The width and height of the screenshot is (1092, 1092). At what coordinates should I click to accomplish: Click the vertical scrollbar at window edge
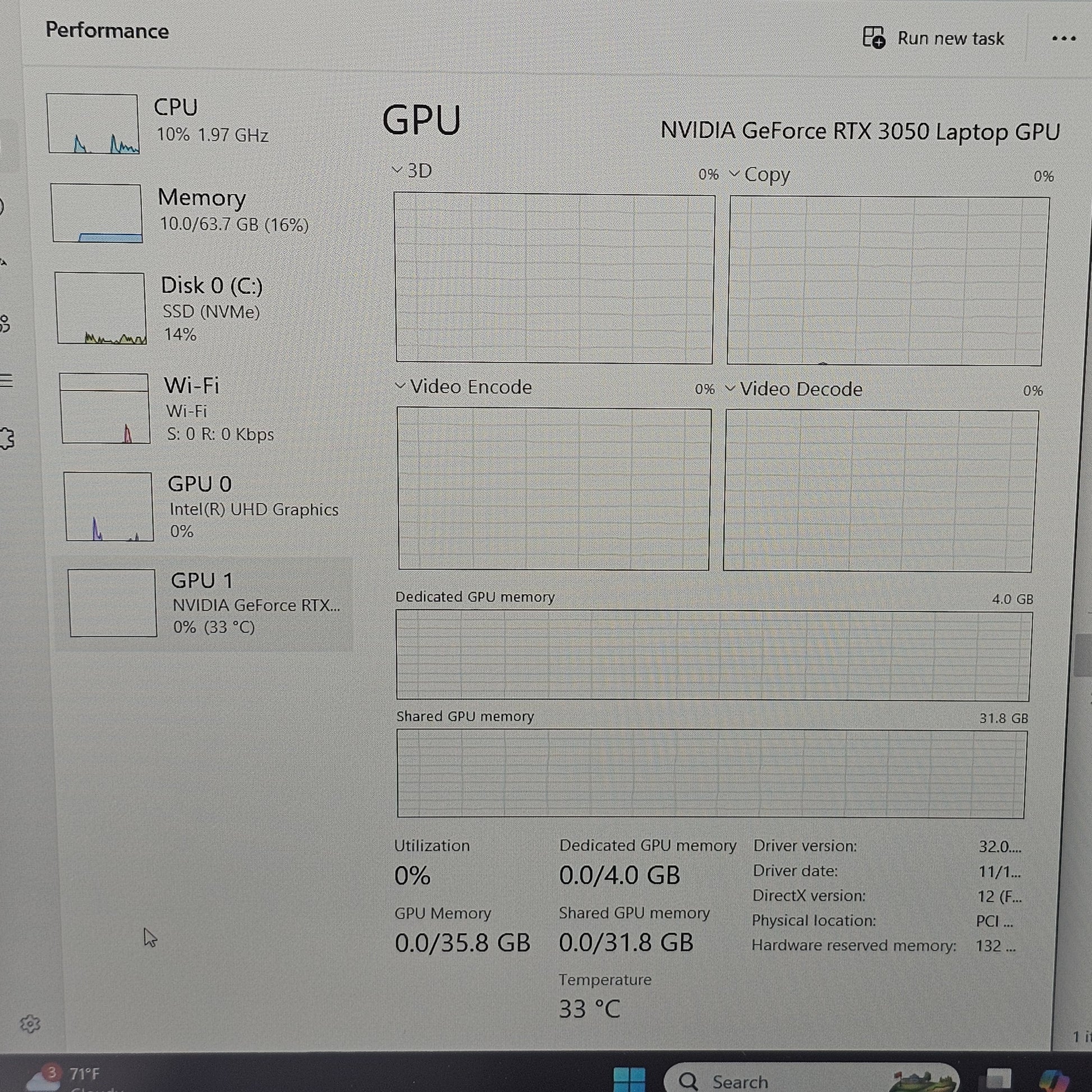click(x=1083, y=655)
